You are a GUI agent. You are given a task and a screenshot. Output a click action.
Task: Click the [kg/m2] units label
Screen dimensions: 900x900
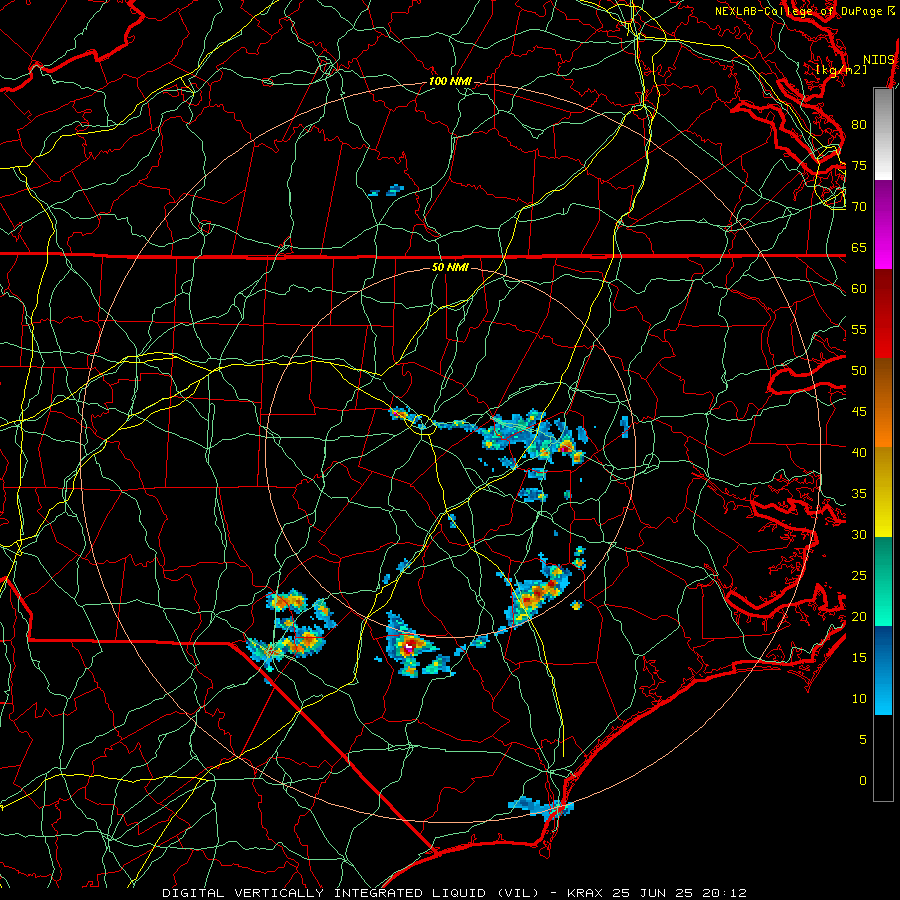841,70
